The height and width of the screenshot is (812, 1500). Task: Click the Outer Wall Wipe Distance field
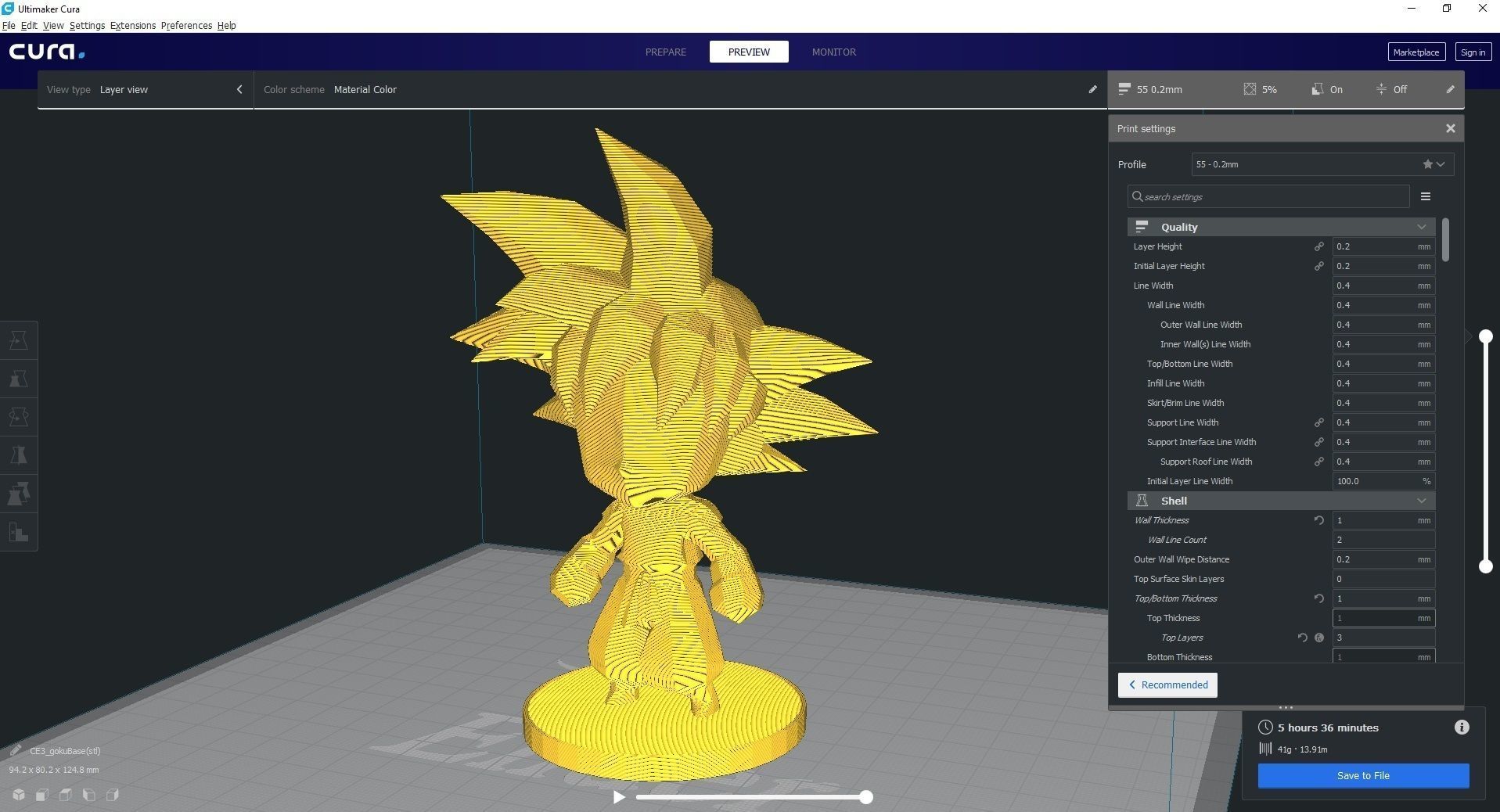point(1383,559)
